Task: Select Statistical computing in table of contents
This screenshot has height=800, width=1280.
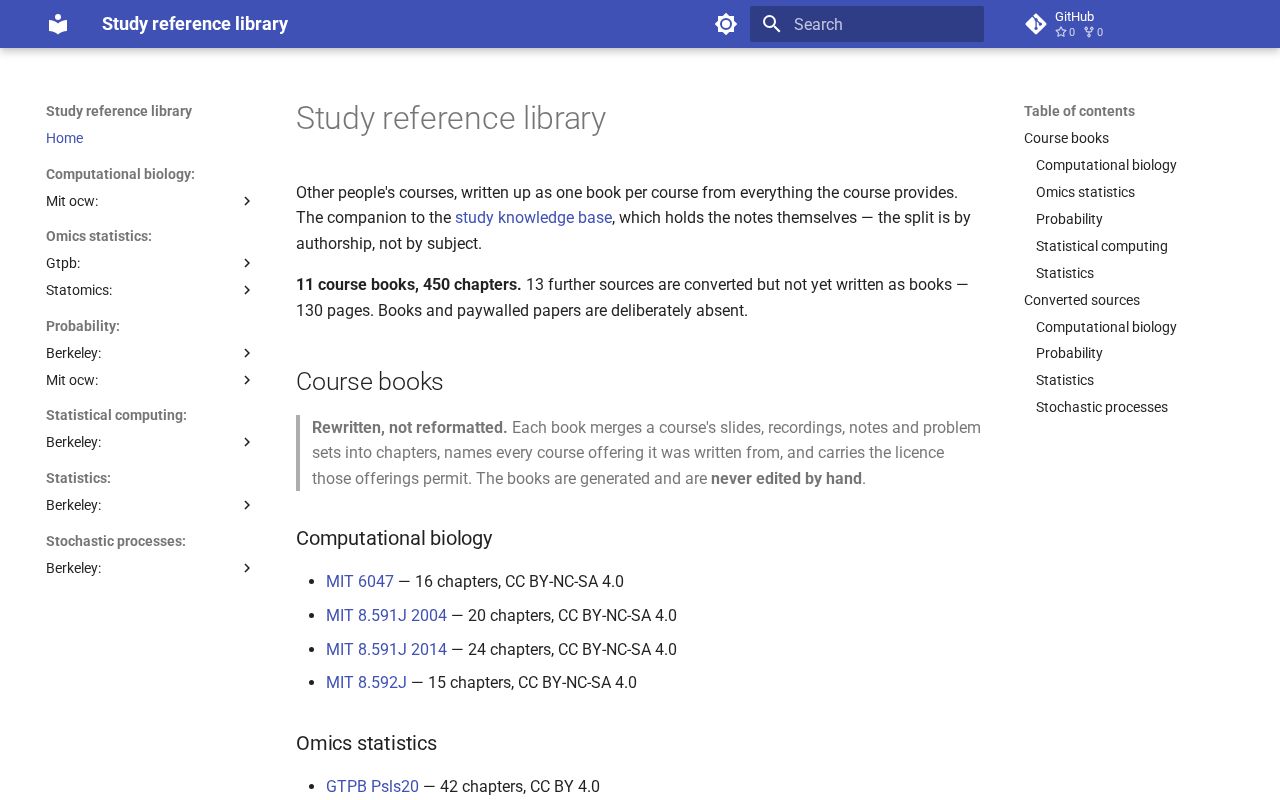Action: click(1102, 246)
